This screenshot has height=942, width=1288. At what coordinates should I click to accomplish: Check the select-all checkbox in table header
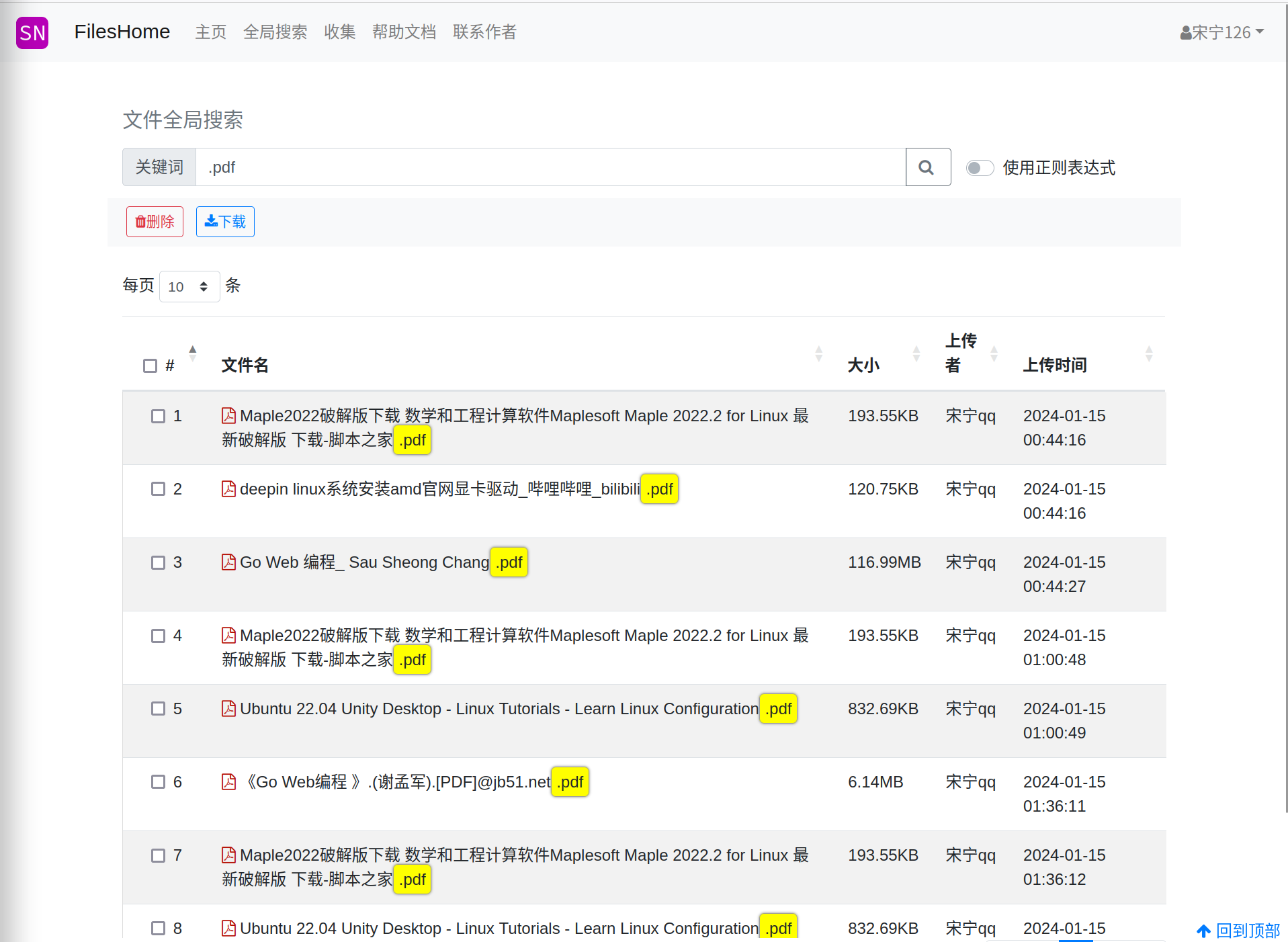coord(150,366)
